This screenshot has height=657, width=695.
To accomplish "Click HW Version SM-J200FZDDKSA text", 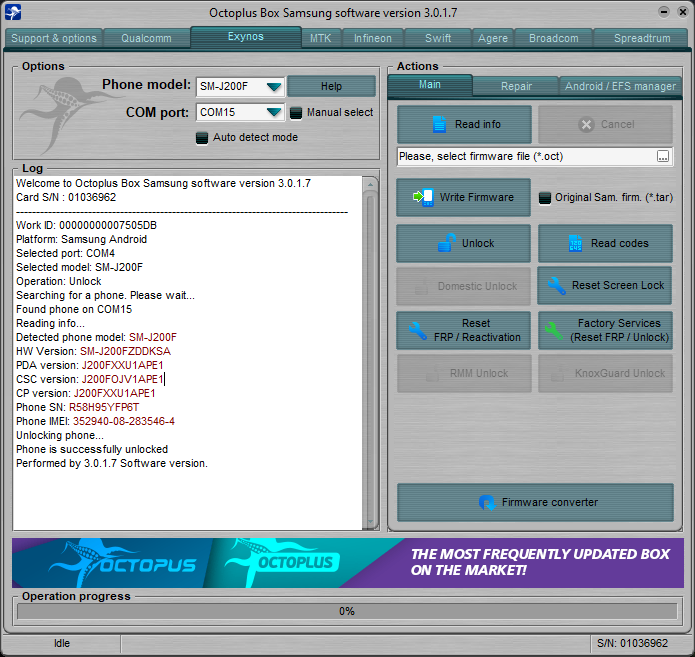I will click(x=125, y=351).
